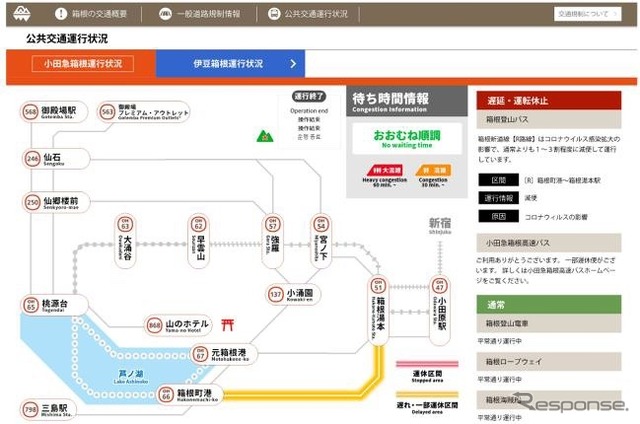
Task: Click 小涌園 stop 137 marker
Action: click(293, 294)
